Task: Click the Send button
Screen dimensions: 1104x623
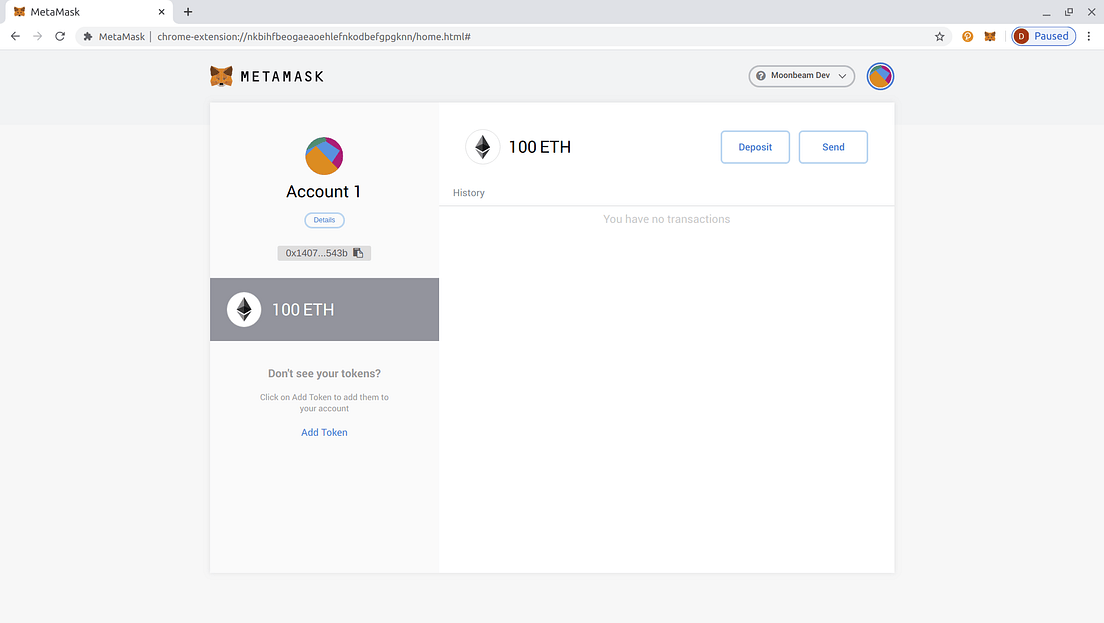Action: 833,147
